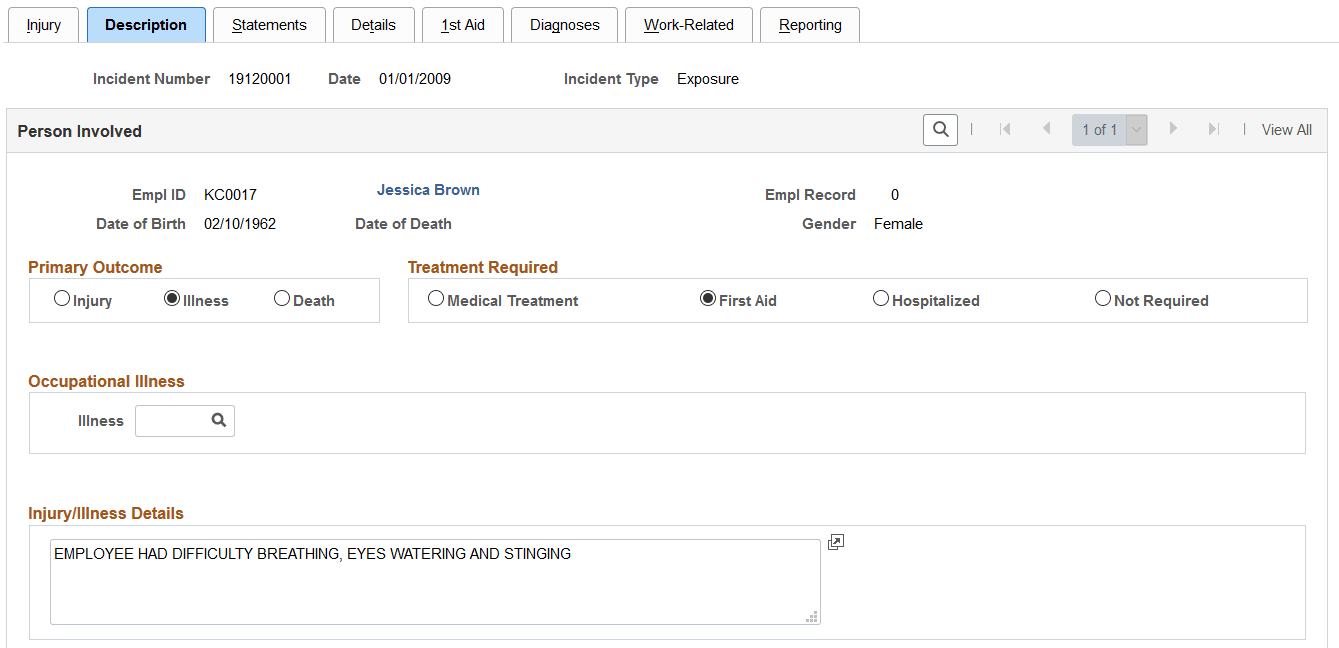The image size is (1339, 648).
Task: Switch to the 1st Aid tab
Action: pos(462,24)
